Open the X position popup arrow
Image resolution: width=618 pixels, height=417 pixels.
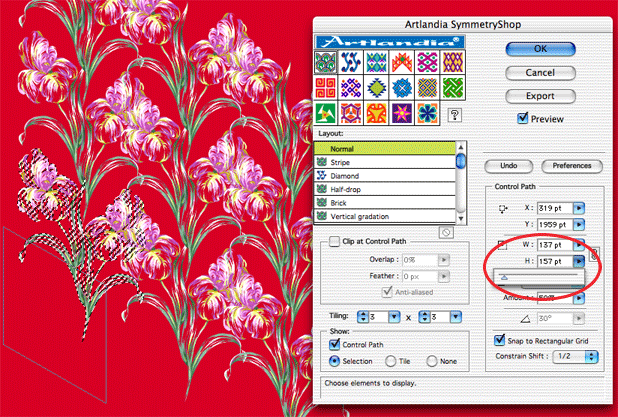pos(580,208)
